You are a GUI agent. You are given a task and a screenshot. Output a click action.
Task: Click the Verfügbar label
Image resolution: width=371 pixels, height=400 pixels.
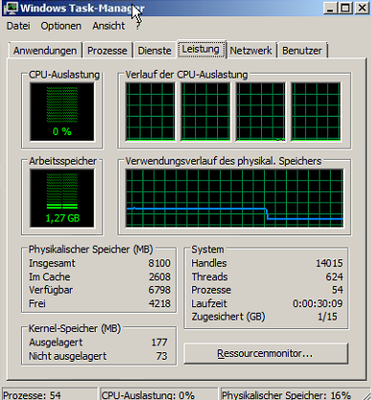[x=51, y=290]
